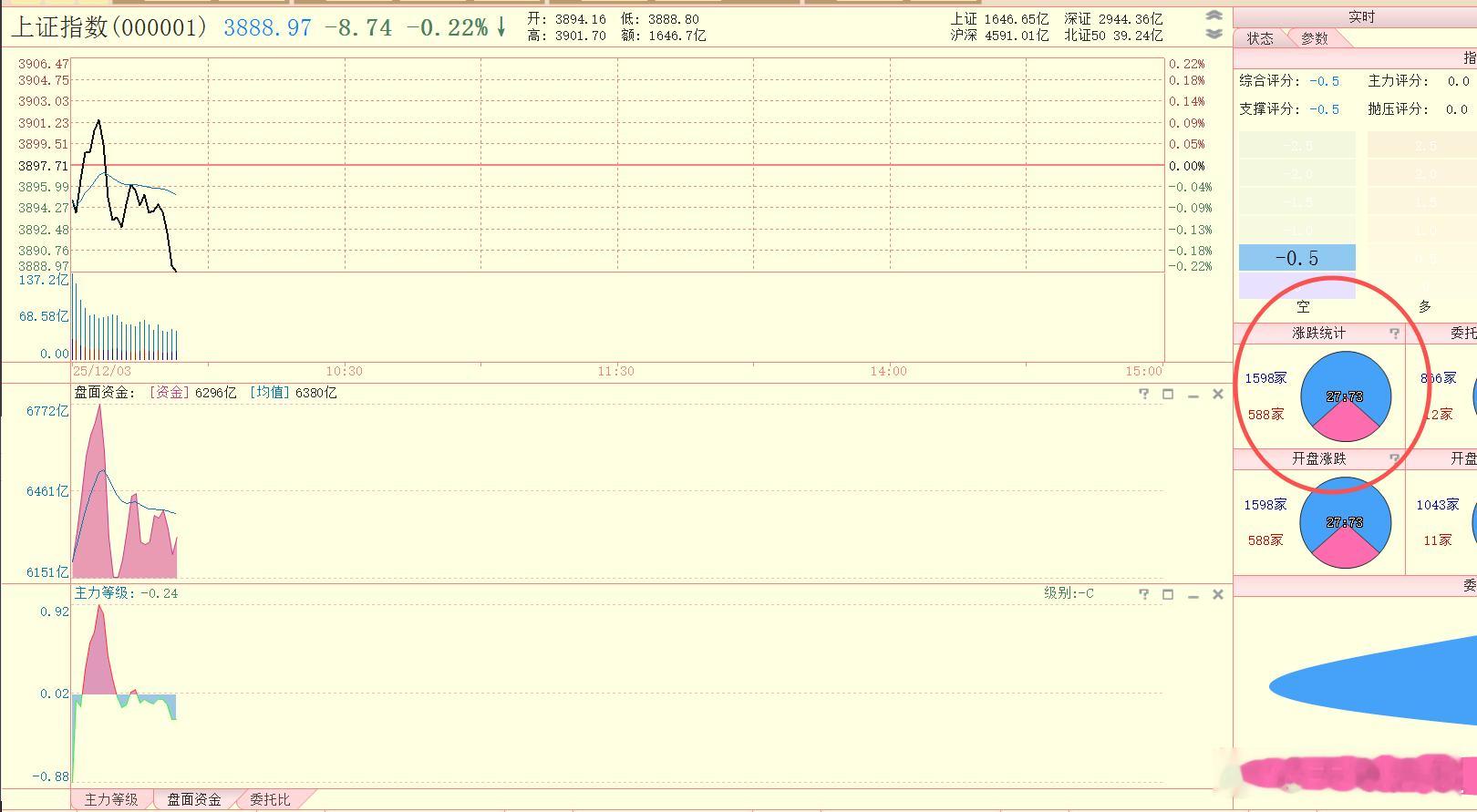This screenshot has width=1477, height=812.
Task: Click the 北证50 39.24亿 figure
Action: coord(1113,36)
